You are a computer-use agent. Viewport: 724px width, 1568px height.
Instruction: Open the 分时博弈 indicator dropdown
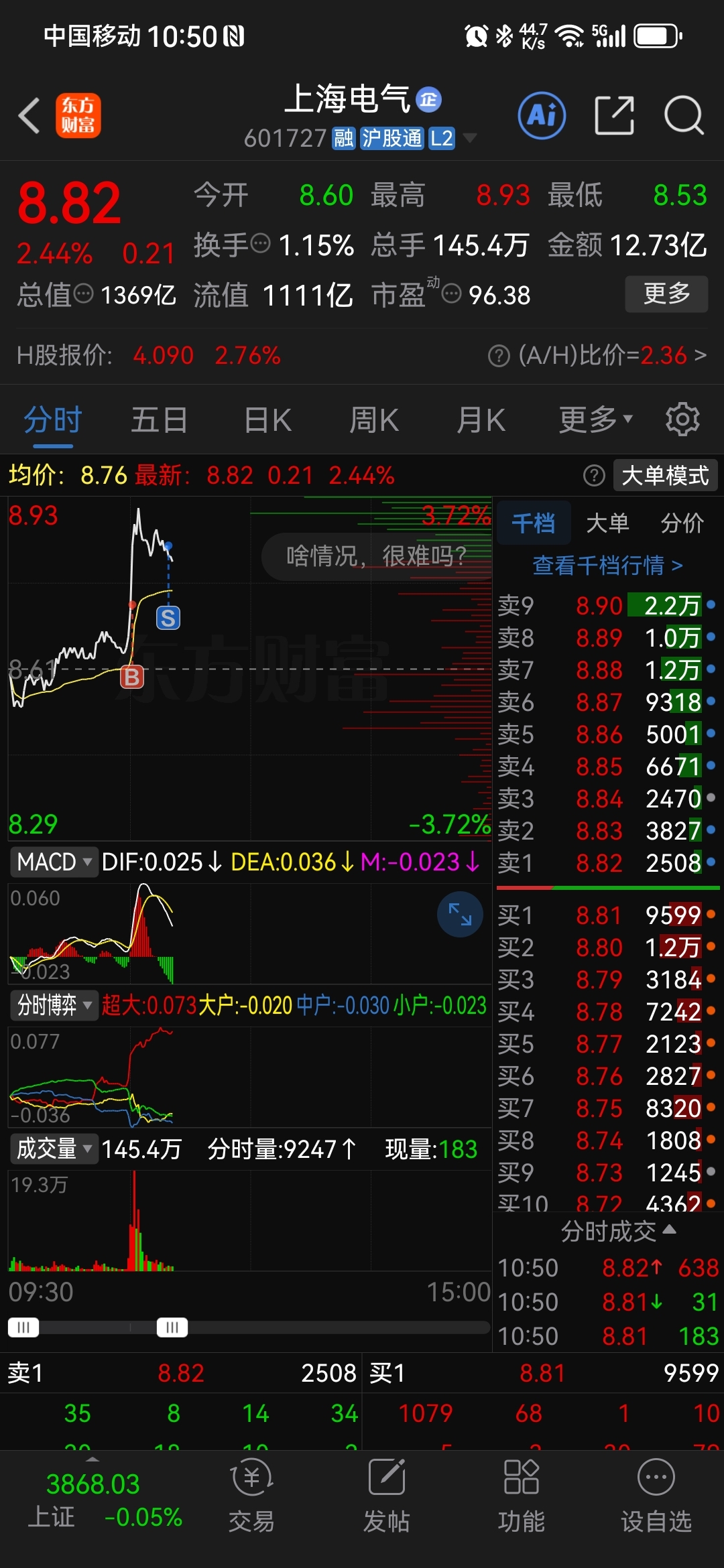tap(54, 1005)
